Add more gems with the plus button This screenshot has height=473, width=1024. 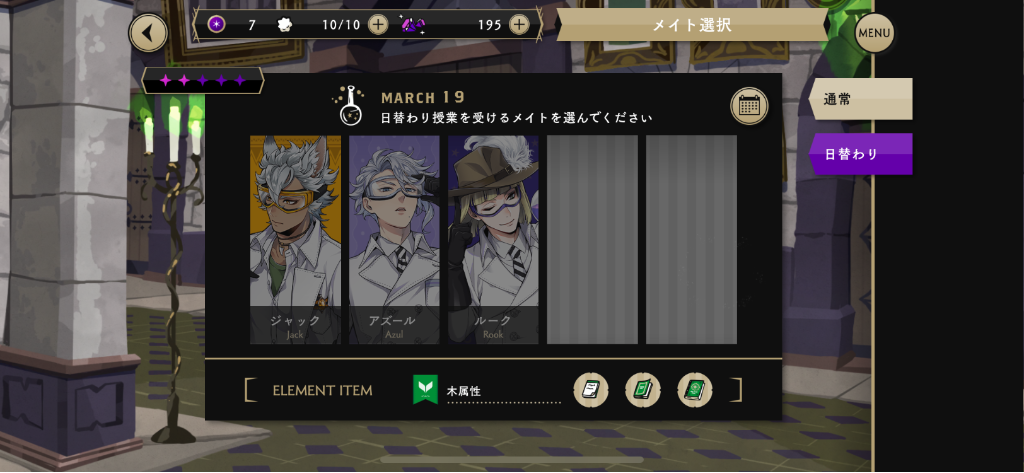[519, 25]
